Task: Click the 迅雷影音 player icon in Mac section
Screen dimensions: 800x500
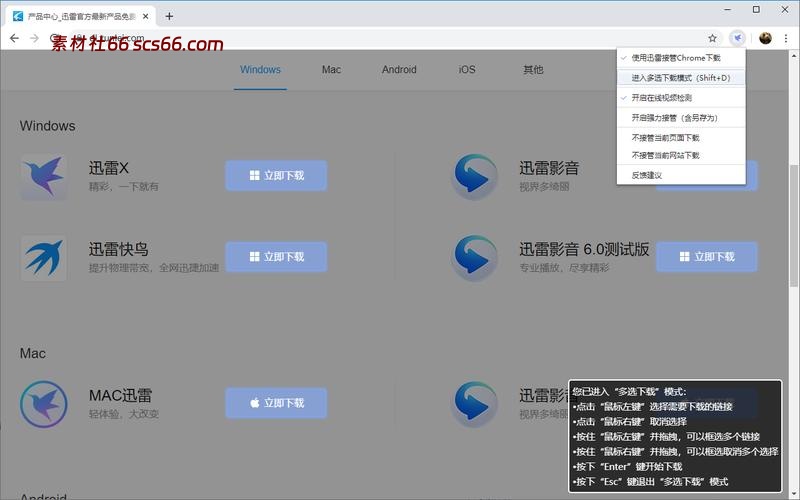Action: pos(474,404)
